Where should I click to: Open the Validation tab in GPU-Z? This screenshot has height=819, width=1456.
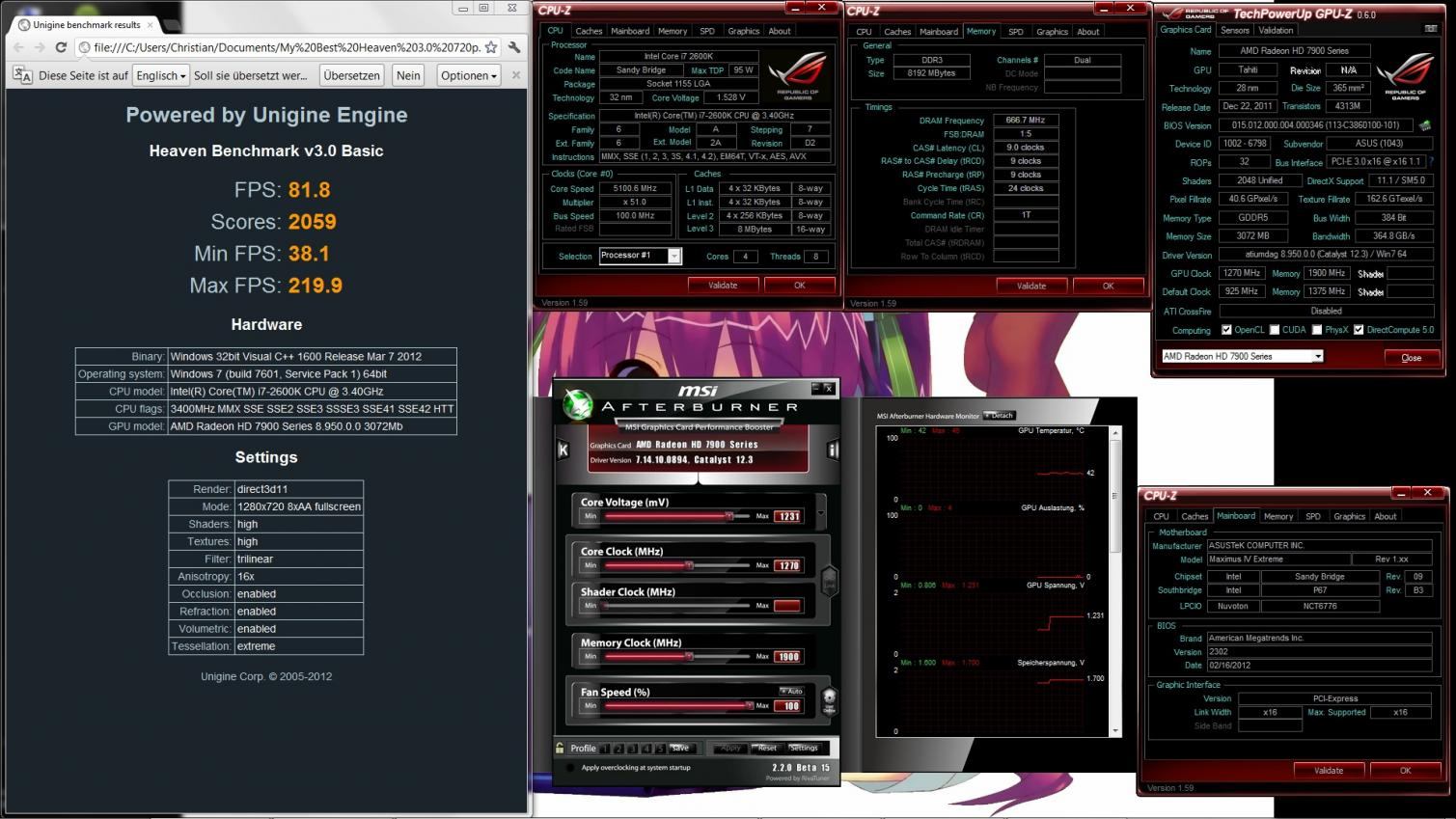(1276, 30)
